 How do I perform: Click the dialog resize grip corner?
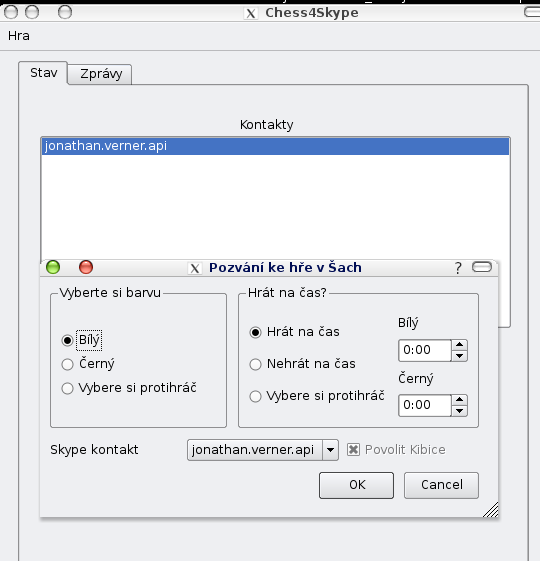pos(491,510)
